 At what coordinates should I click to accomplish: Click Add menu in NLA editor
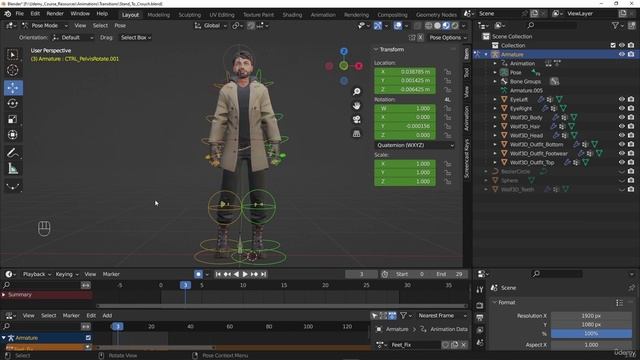point(107,316)
